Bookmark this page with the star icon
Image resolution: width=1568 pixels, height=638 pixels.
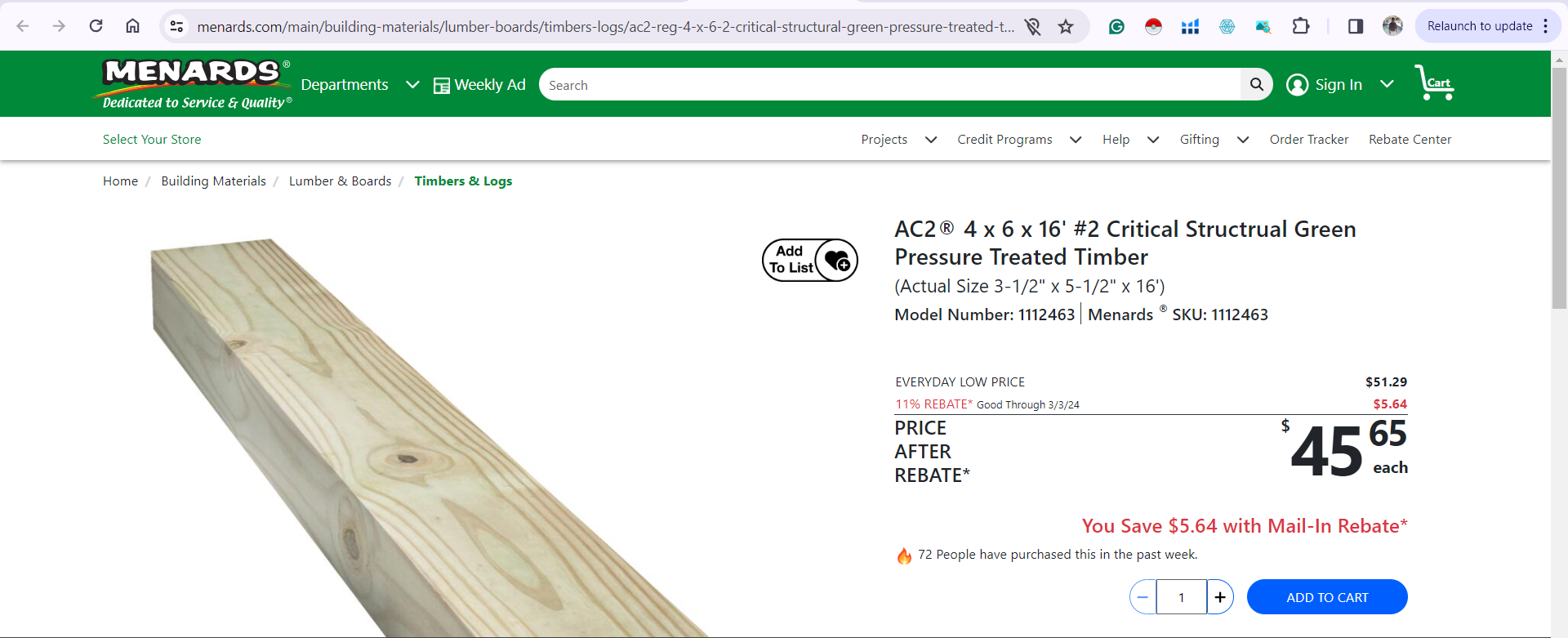click(1066, 27)
